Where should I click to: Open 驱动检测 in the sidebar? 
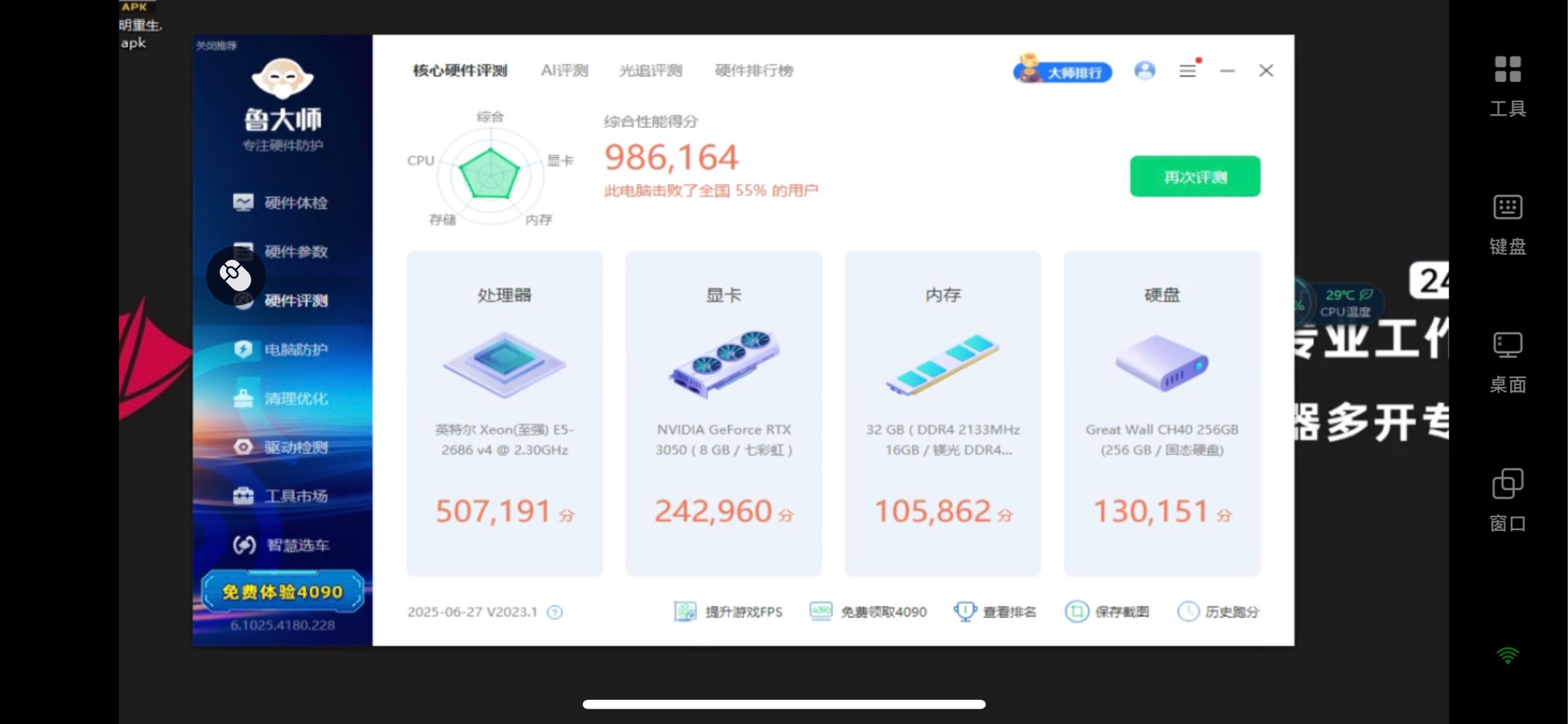point(282,447)
